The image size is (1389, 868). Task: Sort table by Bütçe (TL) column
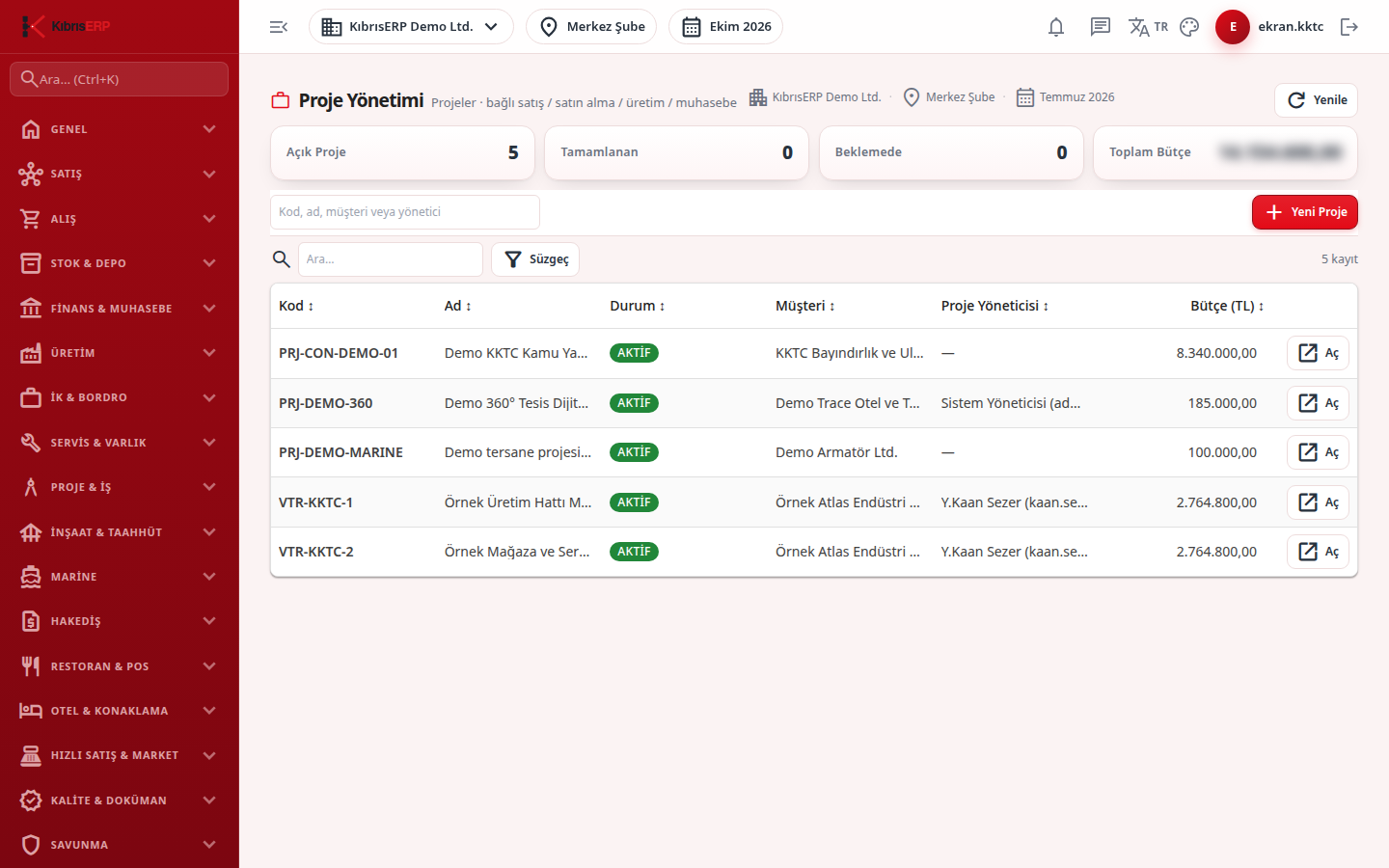tap(1227, 306)
